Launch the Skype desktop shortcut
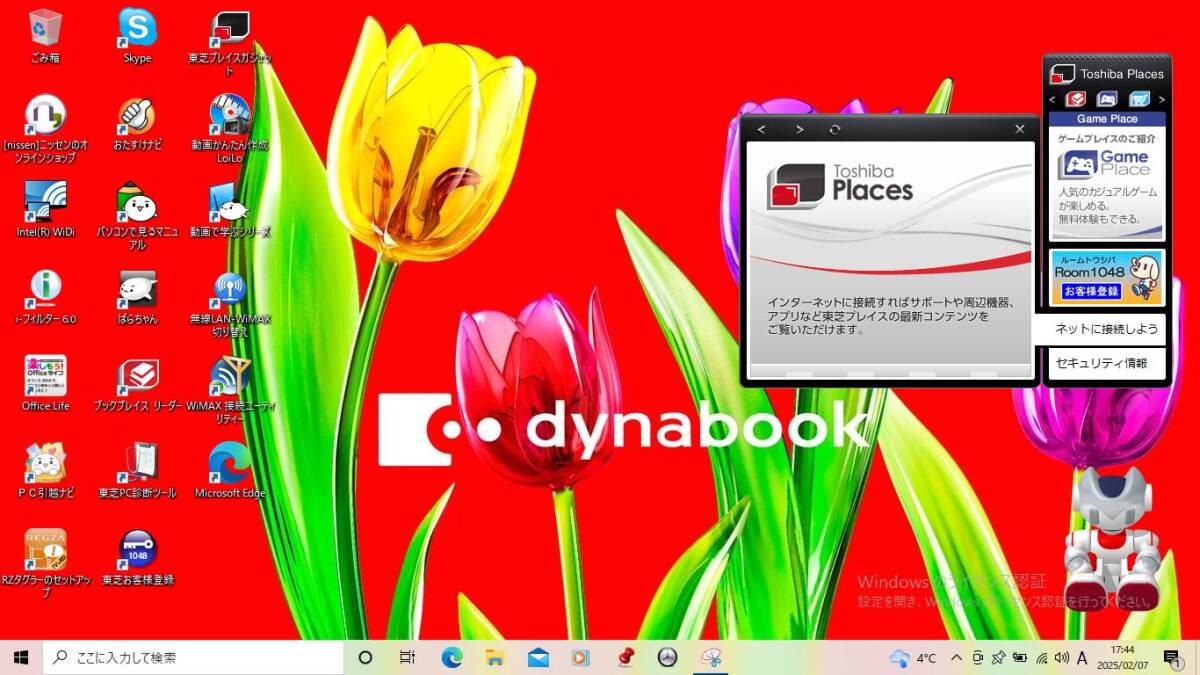 (x=137, y=36)
